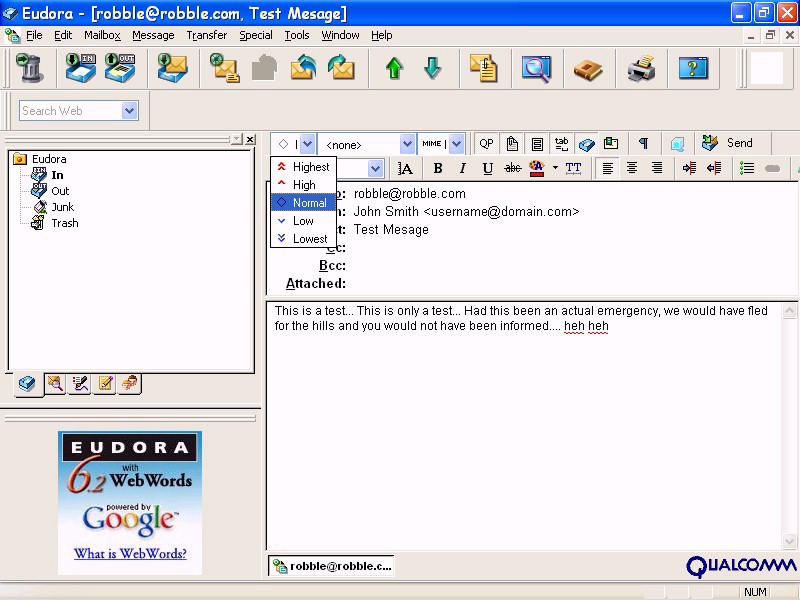Open the Mailbox menu
The width and height of the screenshot is (800, 600).
click(102, 35)
